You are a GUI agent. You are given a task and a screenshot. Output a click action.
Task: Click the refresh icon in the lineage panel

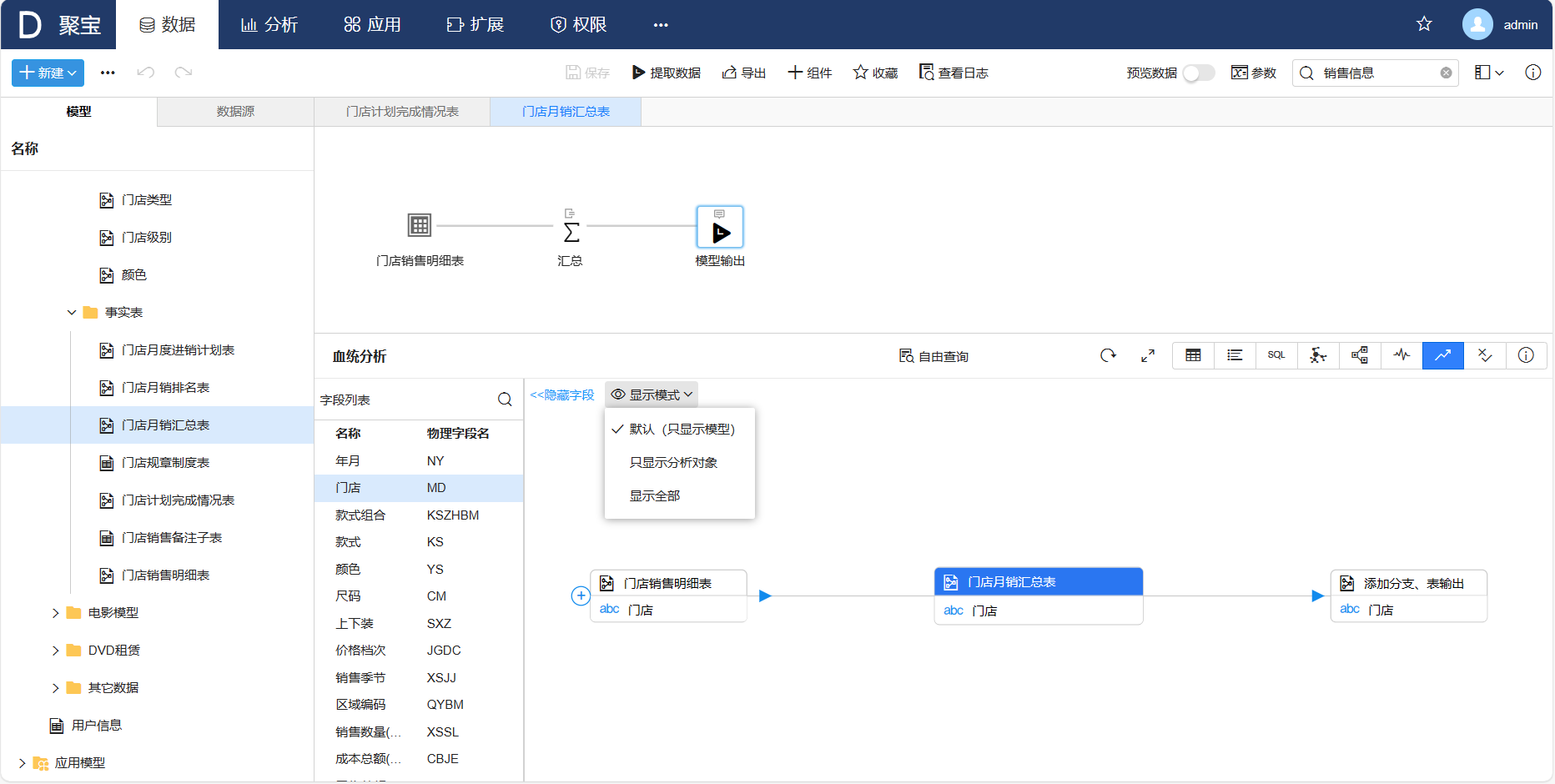click(1108, 355)
